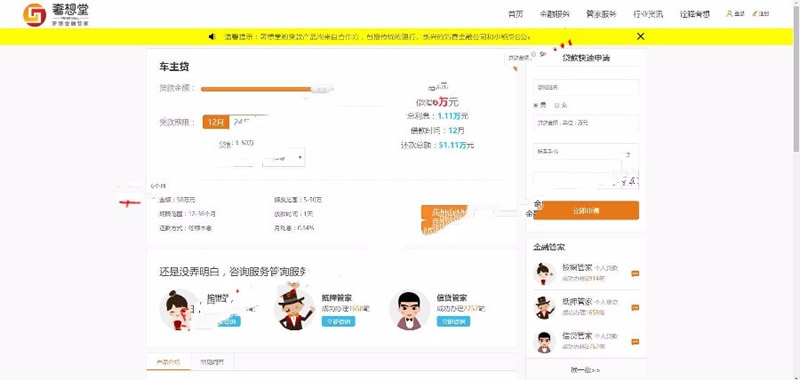Close the yellow notice banner

pyautogui.click(x=641, y=36)
